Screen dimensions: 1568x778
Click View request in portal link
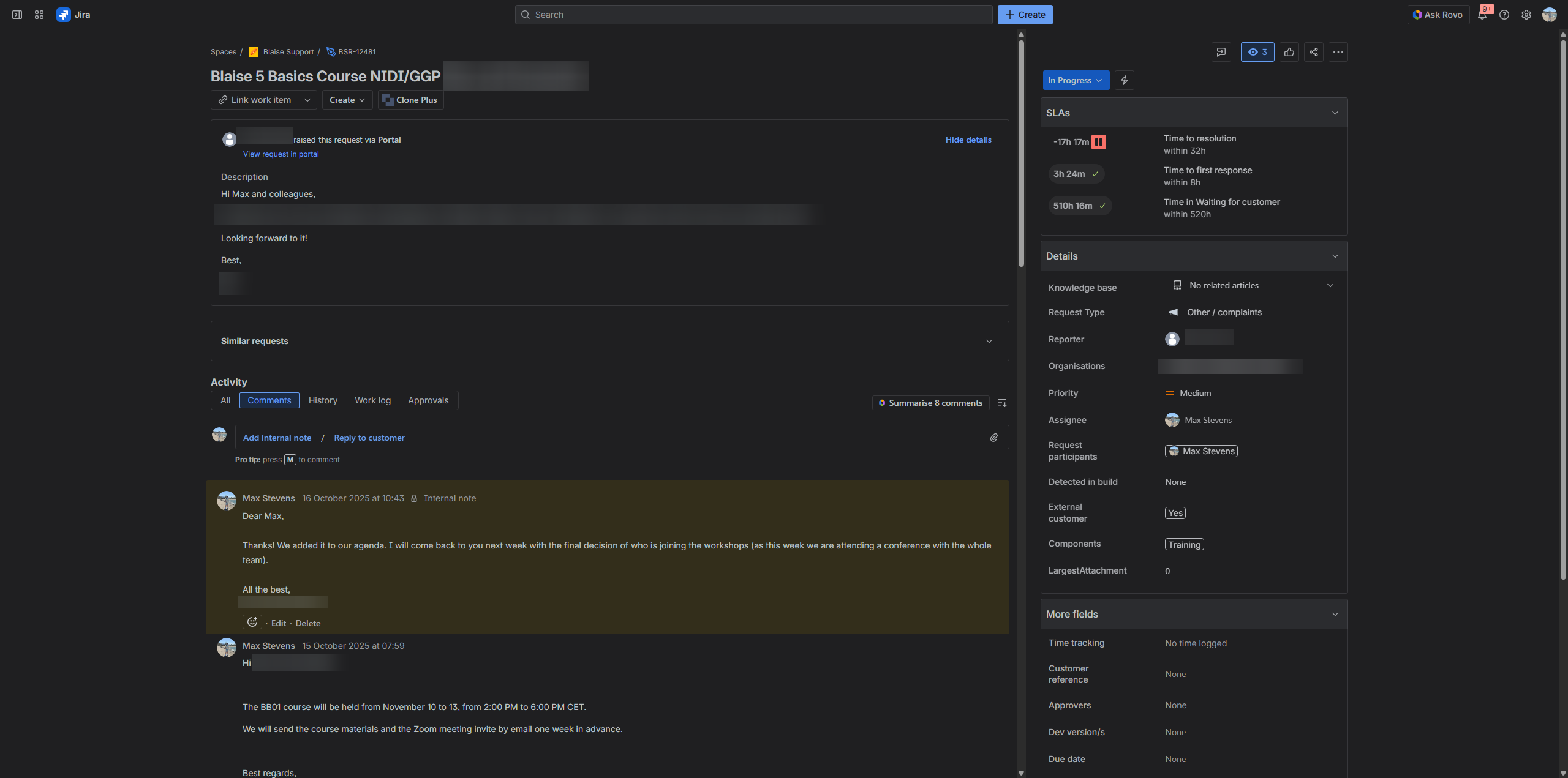[281, 154]
